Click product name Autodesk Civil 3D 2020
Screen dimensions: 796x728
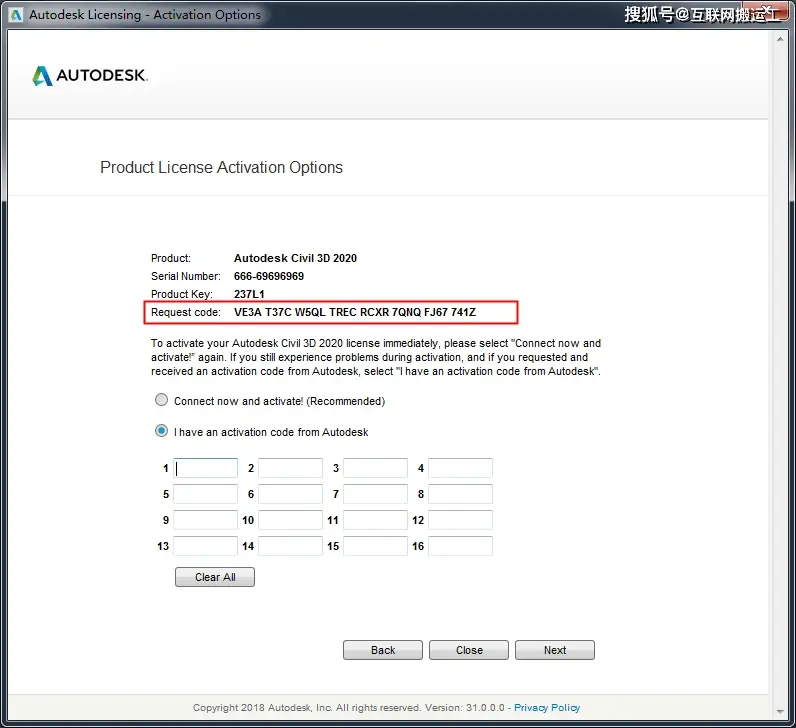295,258
